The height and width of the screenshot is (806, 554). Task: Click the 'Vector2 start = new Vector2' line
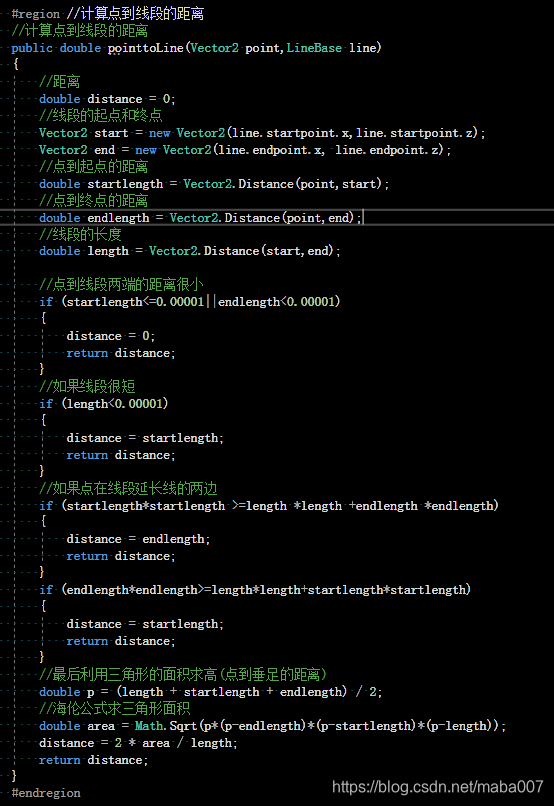[x=262, y=133]
